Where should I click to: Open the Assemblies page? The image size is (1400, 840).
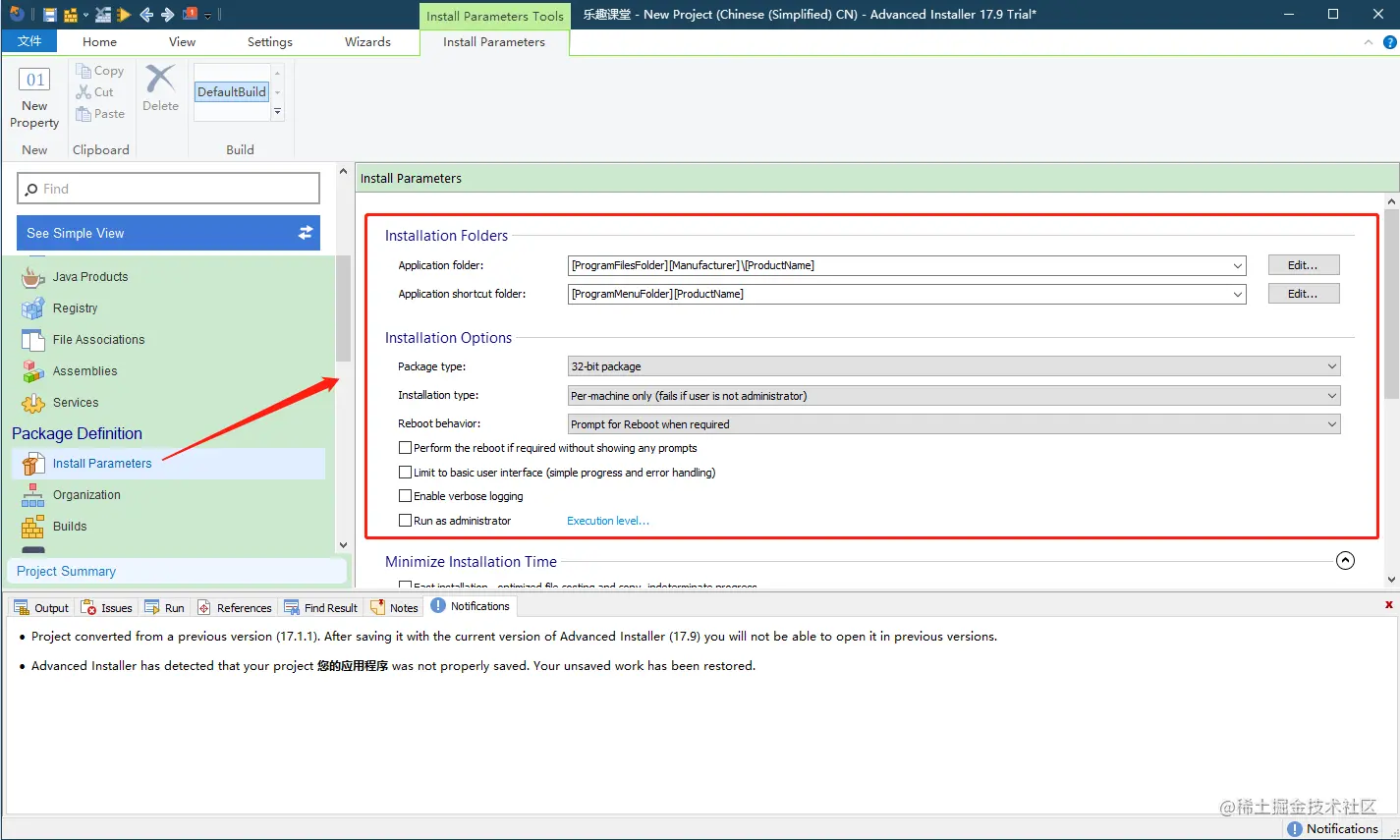[x=84, y=371]
